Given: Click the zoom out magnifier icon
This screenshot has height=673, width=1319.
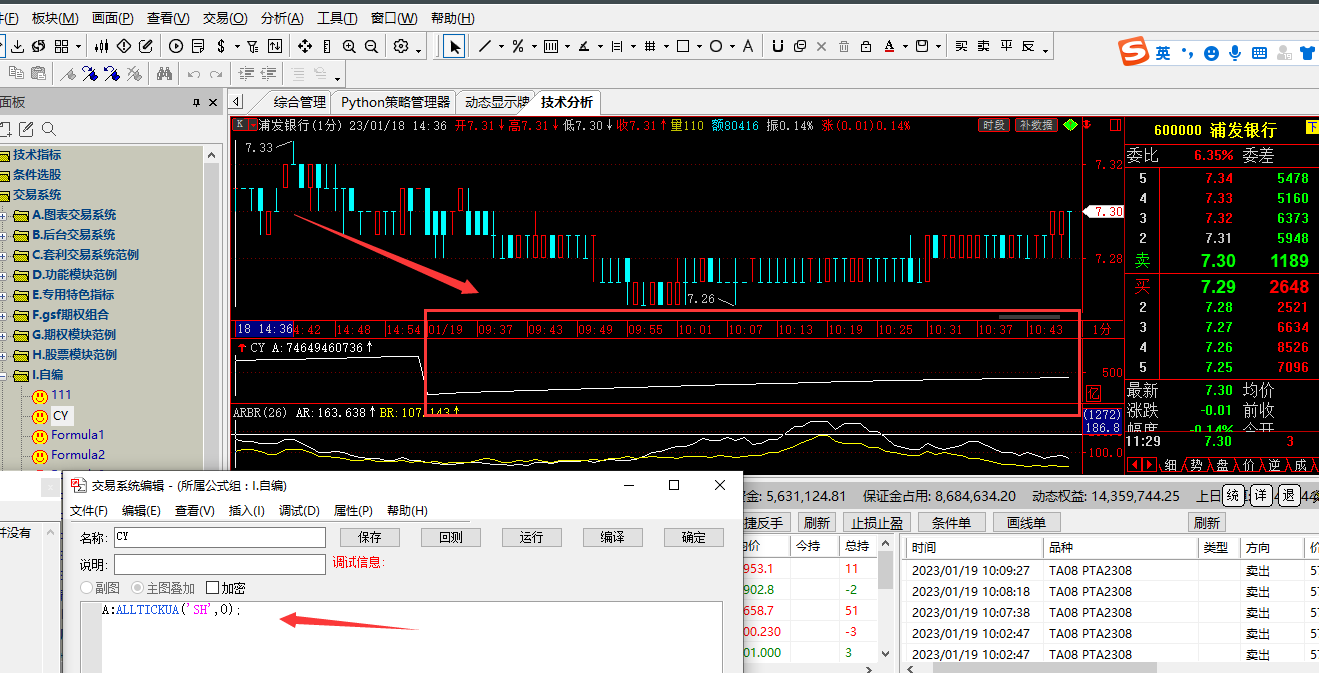Looking at the screenshot, I should (x=371, y=46).
